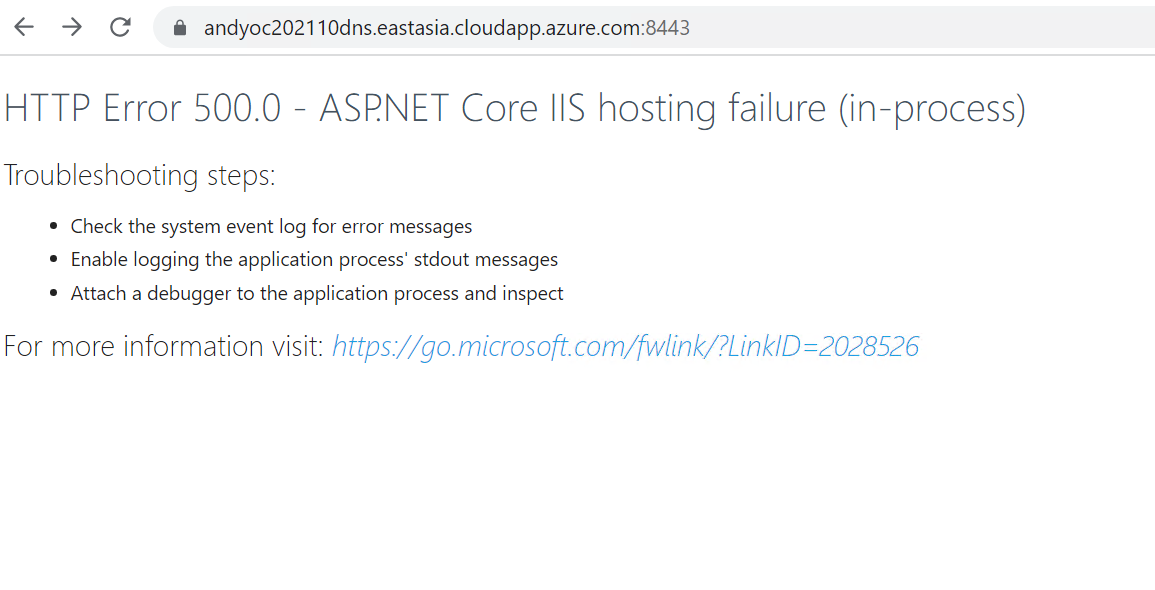Click bullet beside 'Enable logging' step
Viewport: 1155px width, 590px height.
[x=53, y=260]
